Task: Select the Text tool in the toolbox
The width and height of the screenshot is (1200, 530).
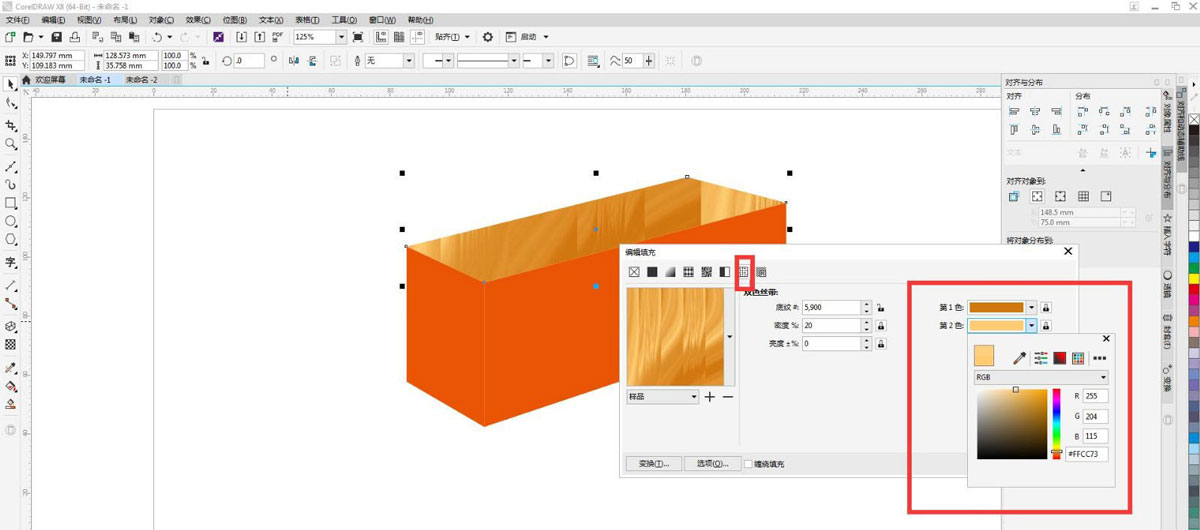Action: pyautogui.click(x=11, y=263)
